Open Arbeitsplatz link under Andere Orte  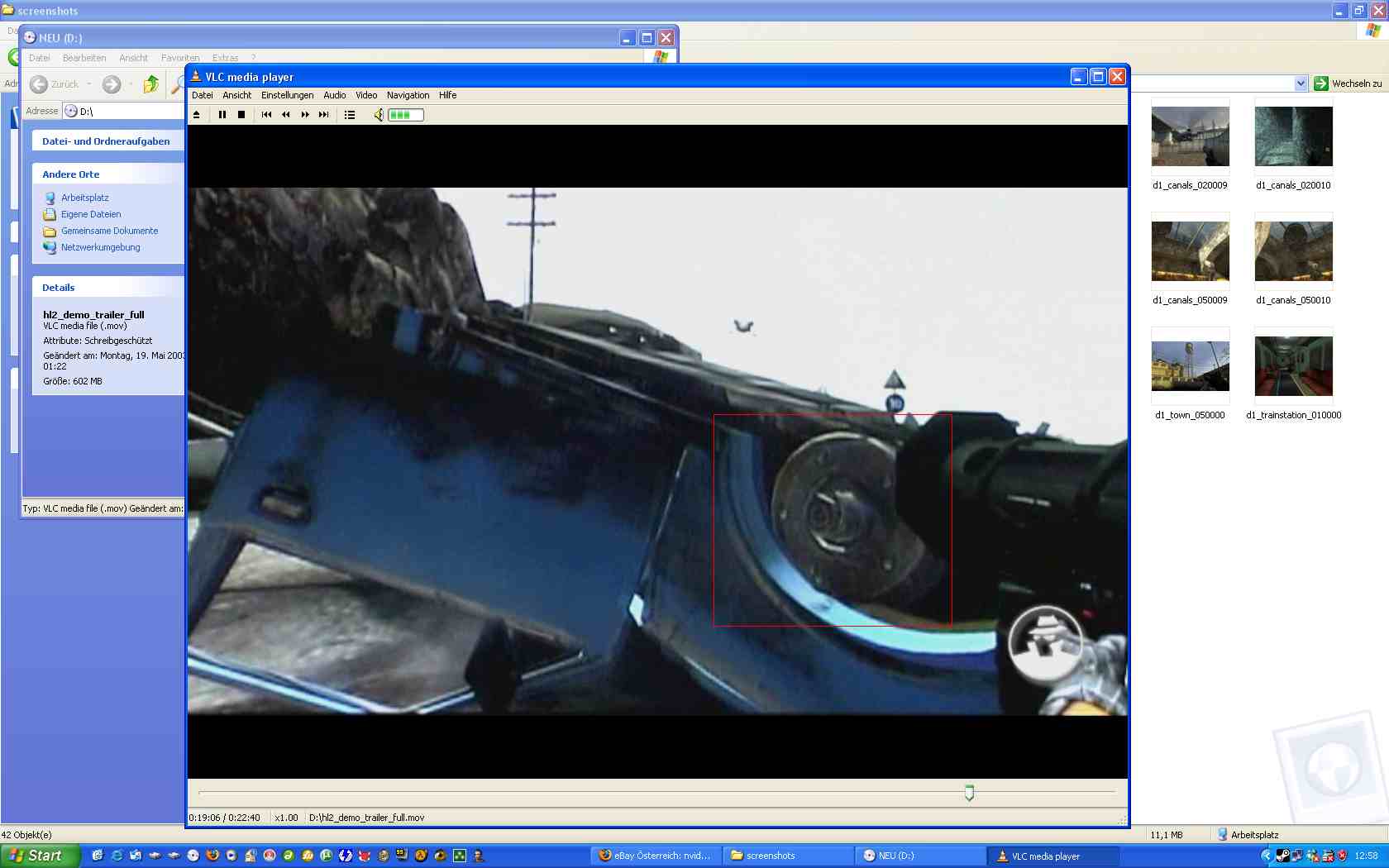pos(85,198)
